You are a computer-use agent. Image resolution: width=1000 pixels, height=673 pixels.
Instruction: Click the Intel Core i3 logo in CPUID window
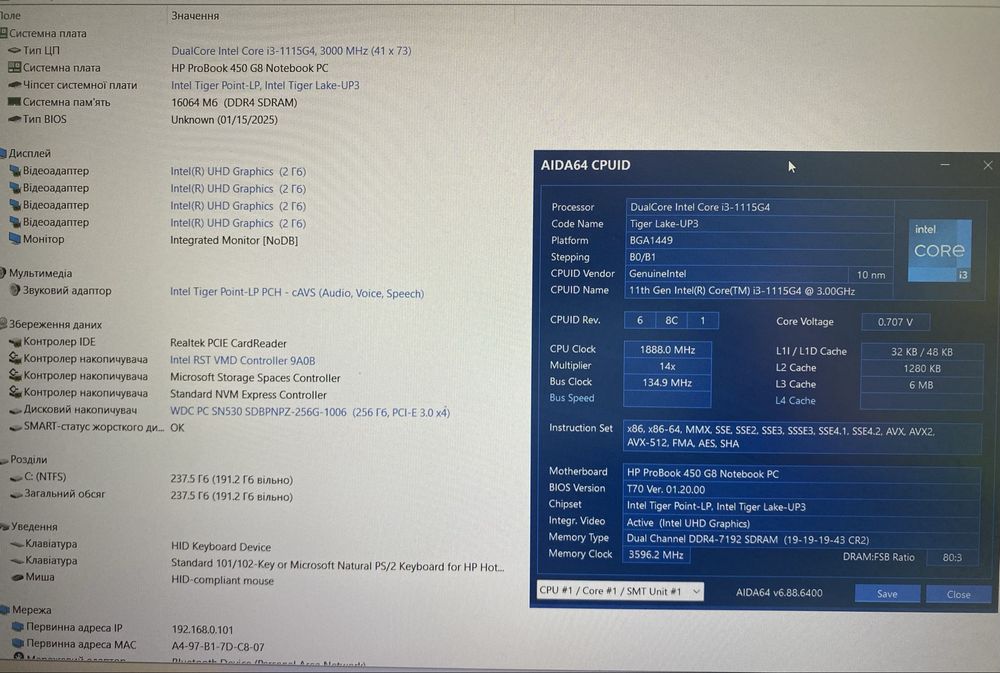click(939, 250)
